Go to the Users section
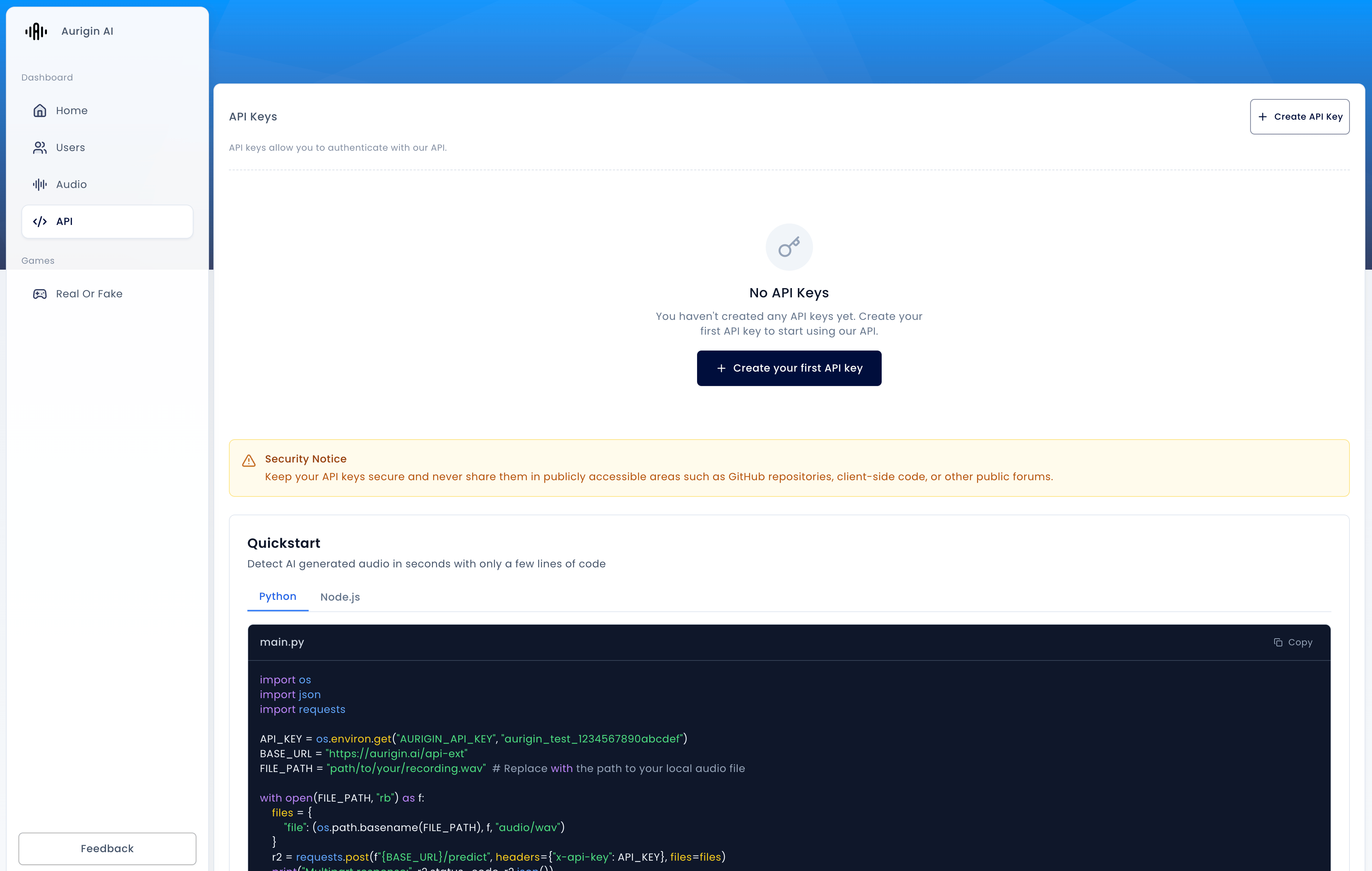The width and height of the screenshot is (1372, 871). (x=107, y=148)
